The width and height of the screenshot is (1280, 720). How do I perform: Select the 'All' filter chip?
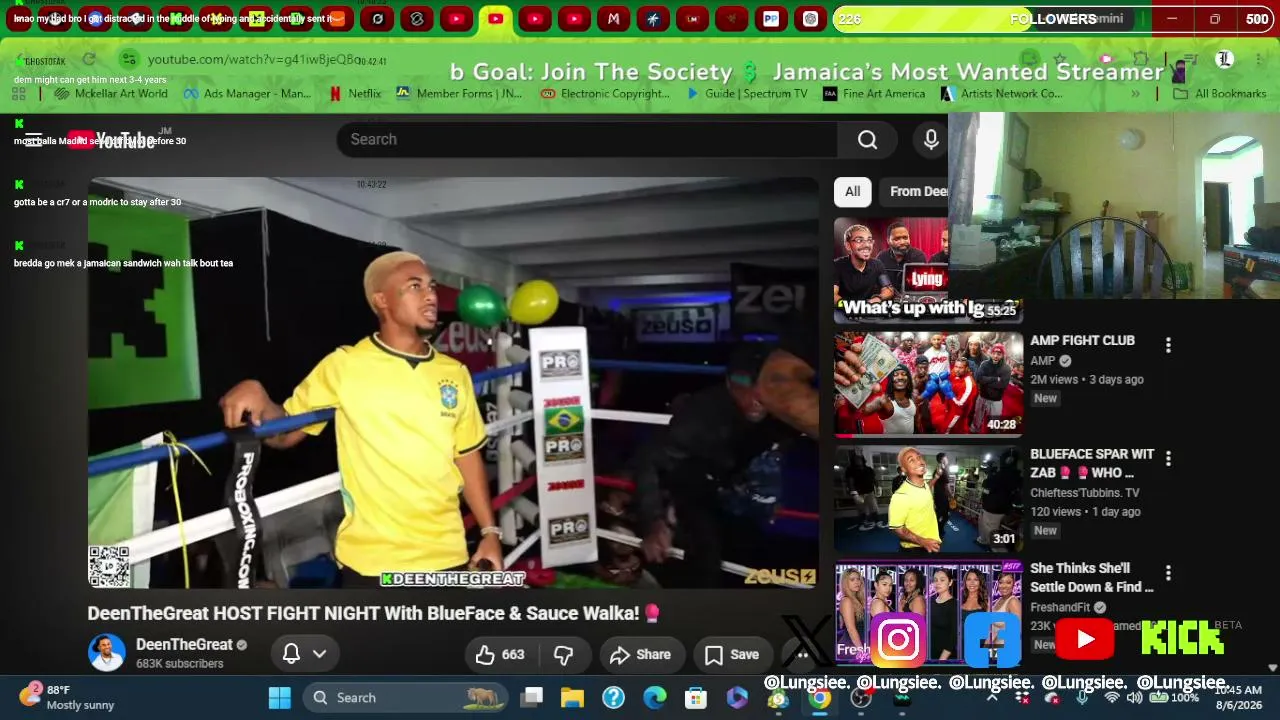852,192
